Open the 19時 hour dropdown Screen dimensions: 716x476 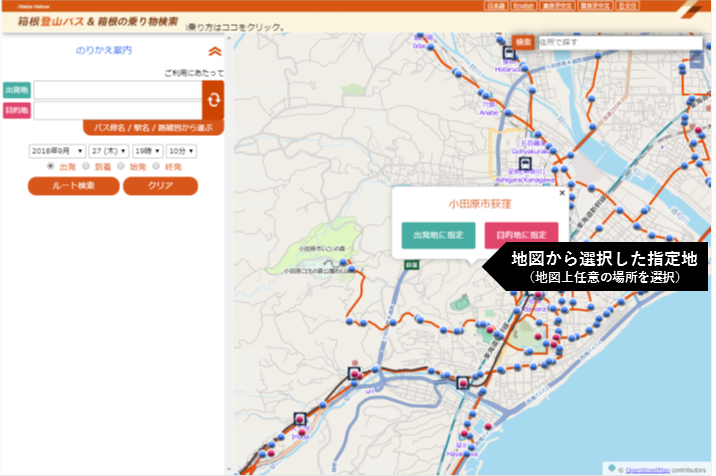pyautogui.click(x=146, y=151)
